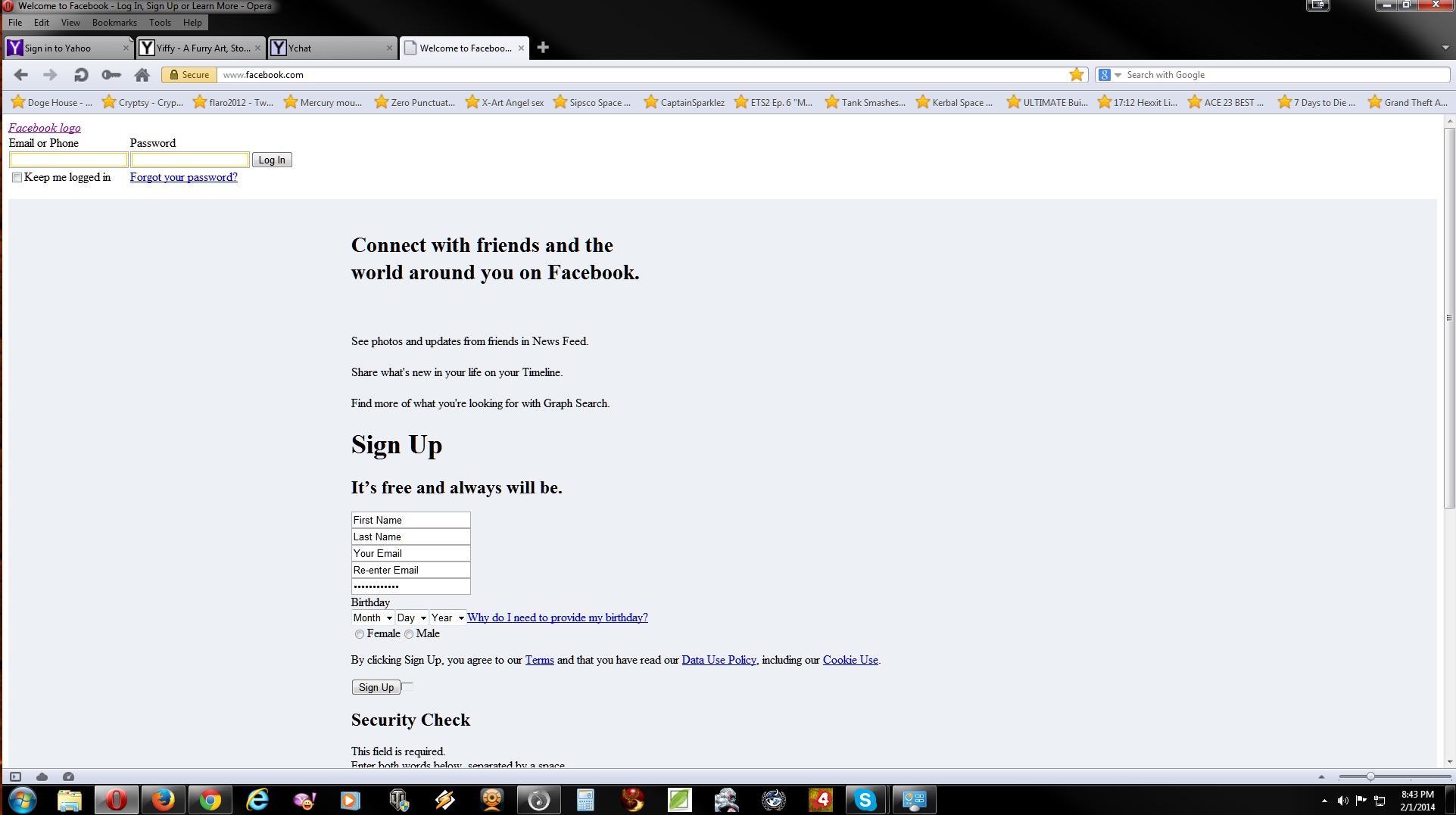The image size is (1456, 815).
Task: Open Skype from the taskbar
Action: (865, 800)
